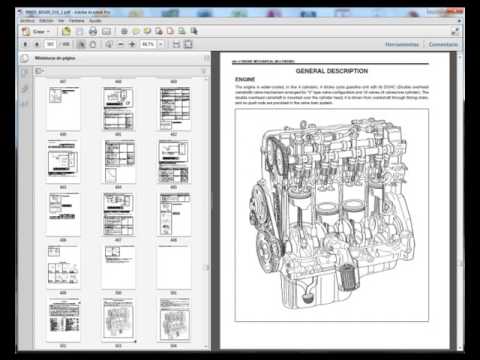Screen dimensions: 480x360
Task: Click the zoom percentage field
Action: pos(148,44)
